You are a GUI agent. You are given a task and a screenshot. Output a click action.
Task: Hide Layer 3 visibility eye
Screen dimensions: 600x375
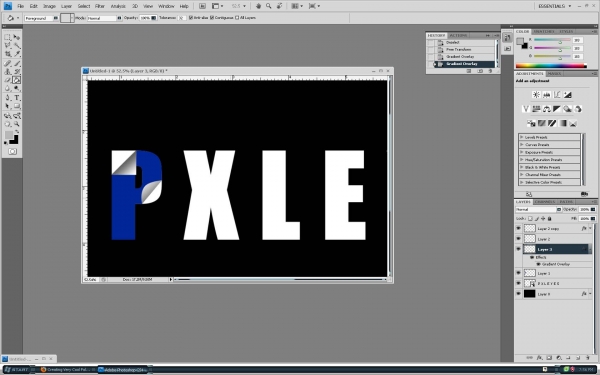click(518, 249)
